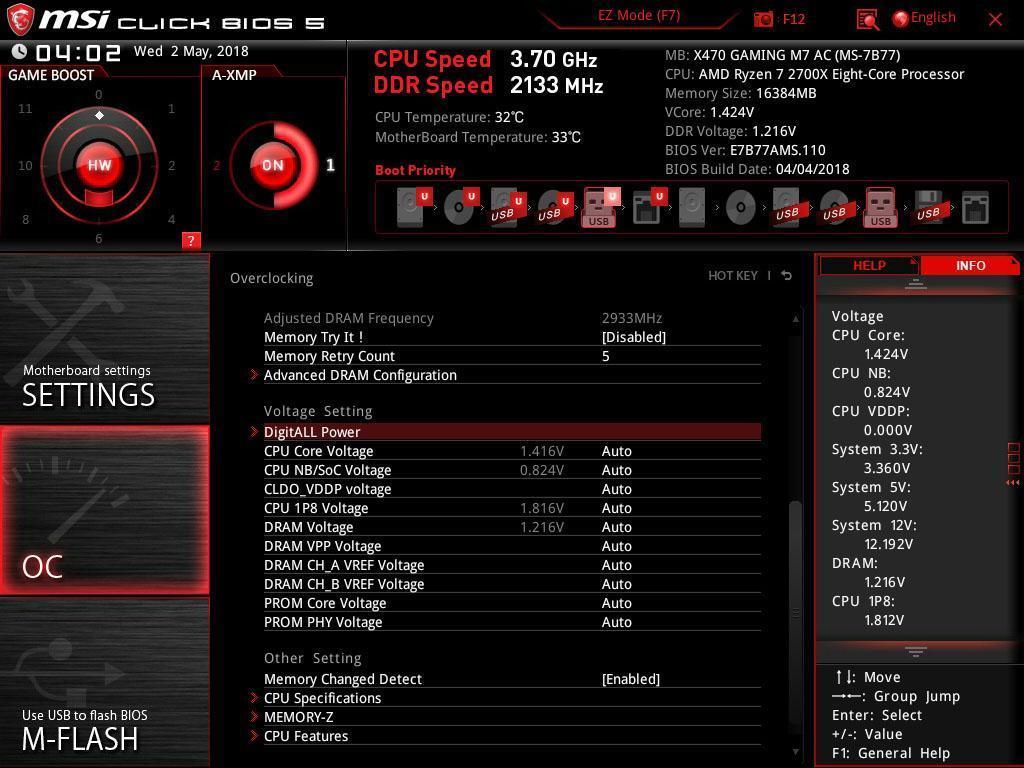Click the settings list scroll-up arrow

click(x=795, y=319)
